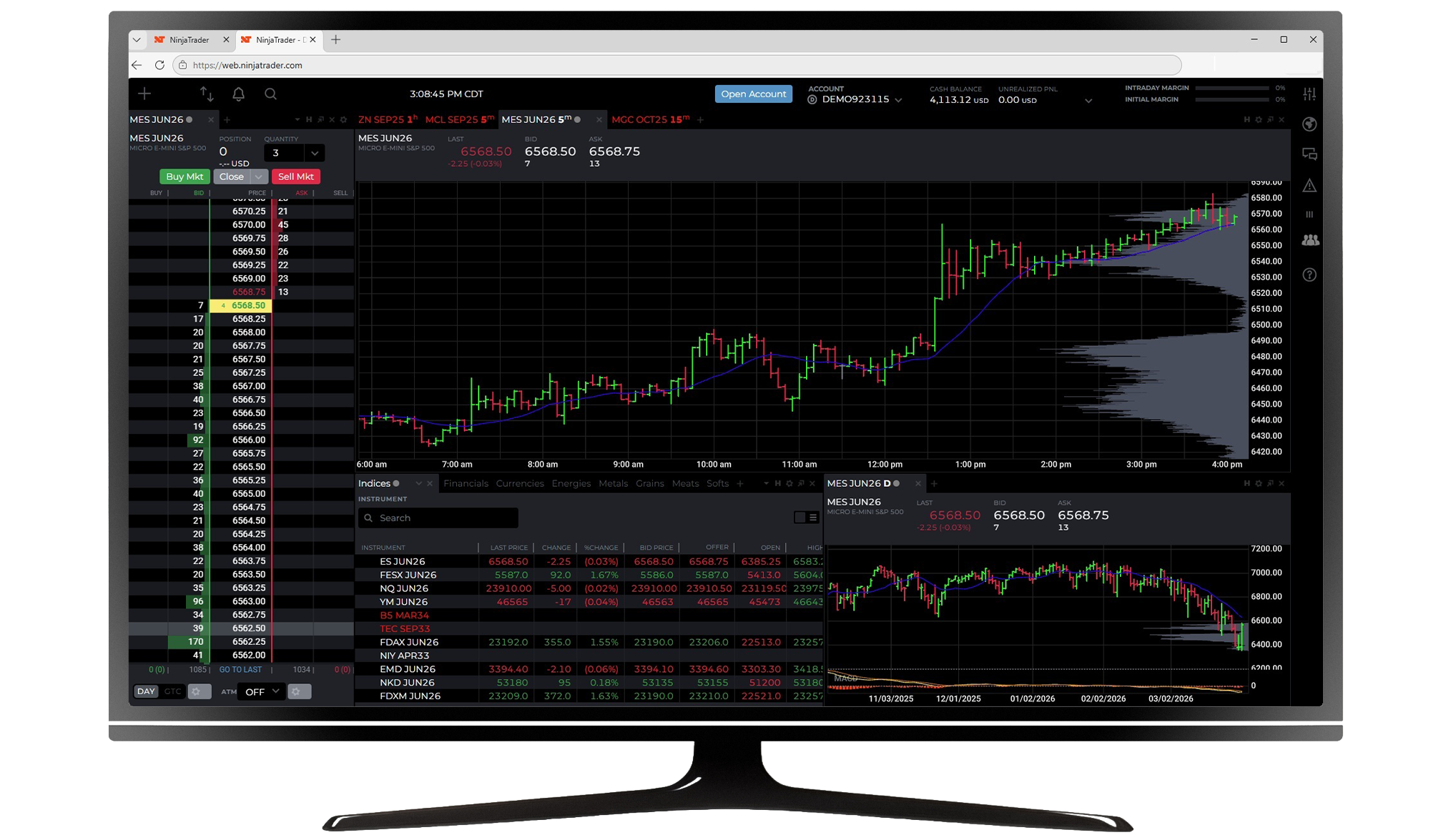Click the Buy Mkt button
Viewport: 1451px width, 840px height.
[x=185, y=177]
